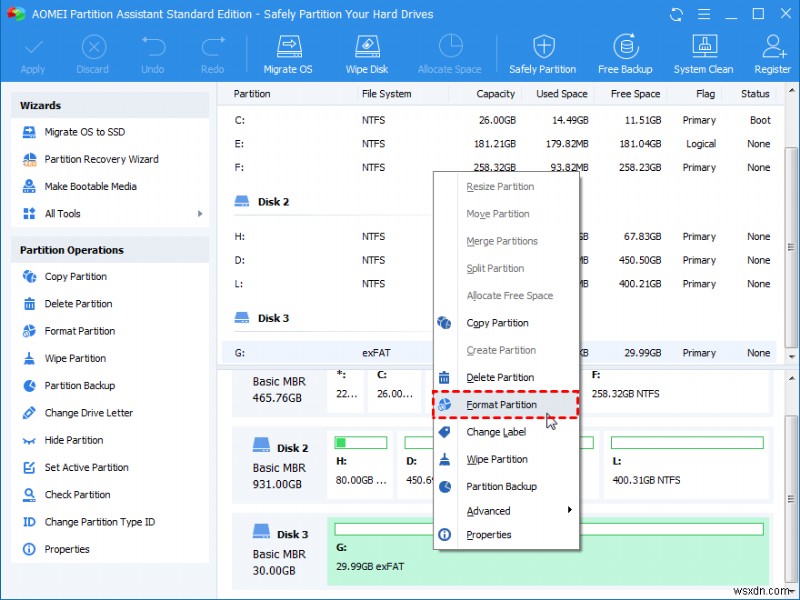Click the refresh icon in the title bar
The image size is (800, 600).
coord(676,14)
